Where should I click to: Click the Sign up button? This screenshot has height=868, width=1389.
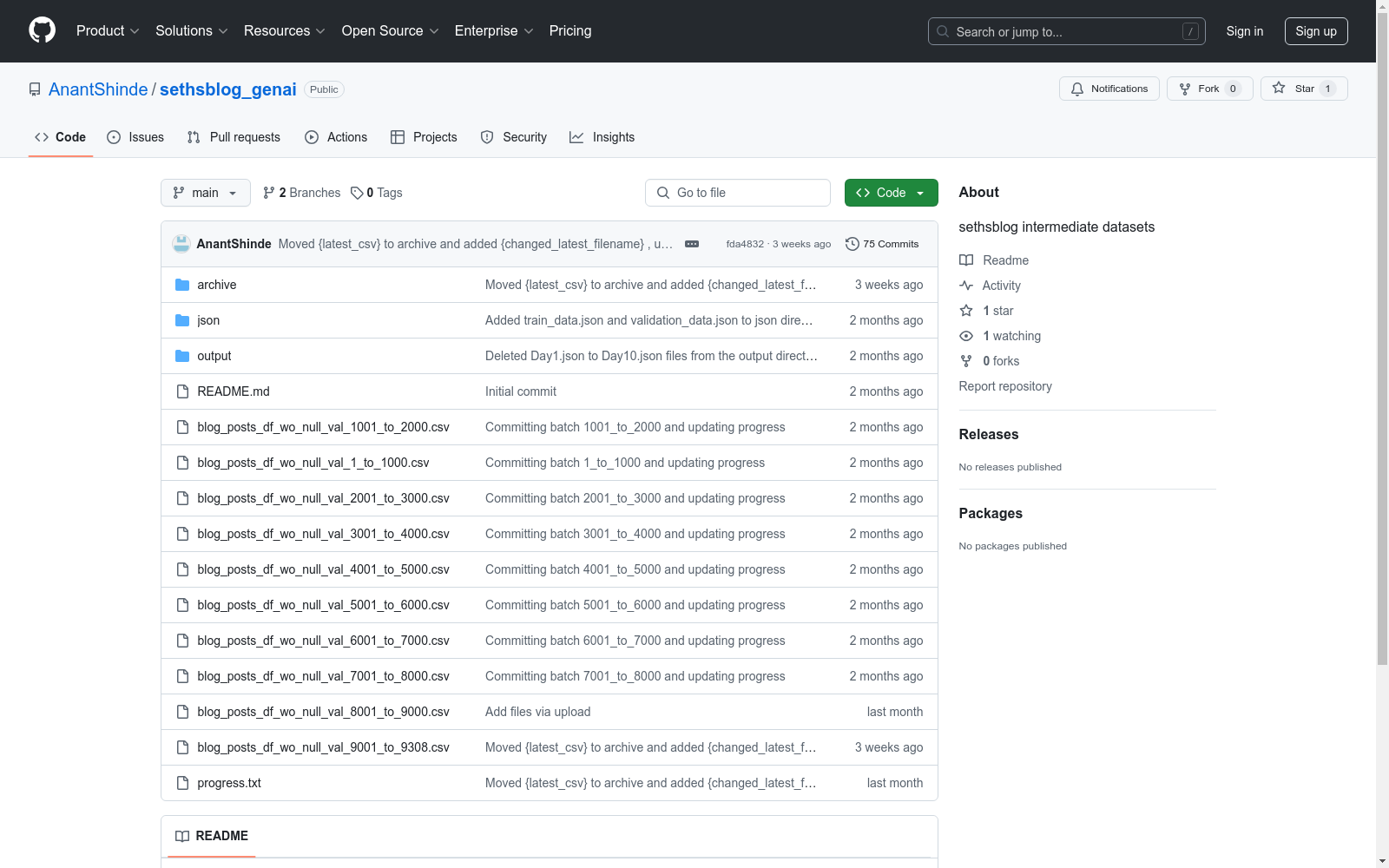pos(1316,31)
